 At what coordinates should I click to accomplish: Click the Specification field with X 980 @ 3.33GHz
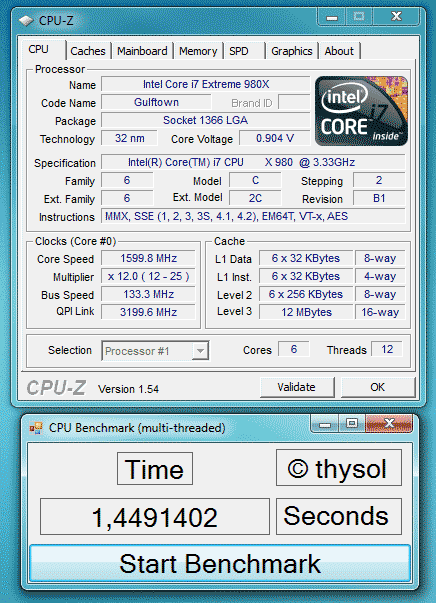coord(253,162)
